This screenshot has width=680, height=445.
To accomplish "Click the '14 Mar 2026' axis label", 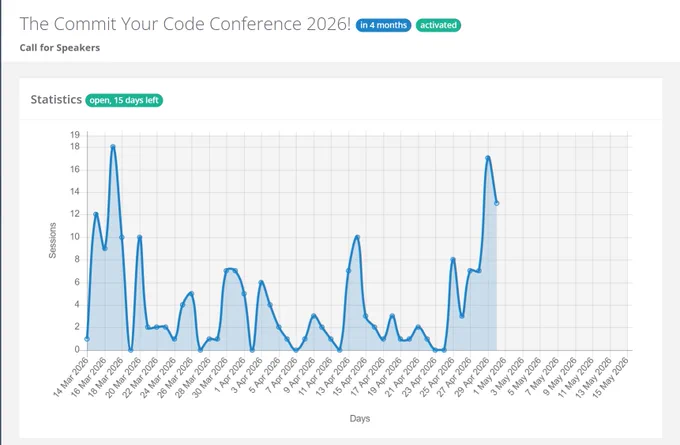I will [71, 376].
